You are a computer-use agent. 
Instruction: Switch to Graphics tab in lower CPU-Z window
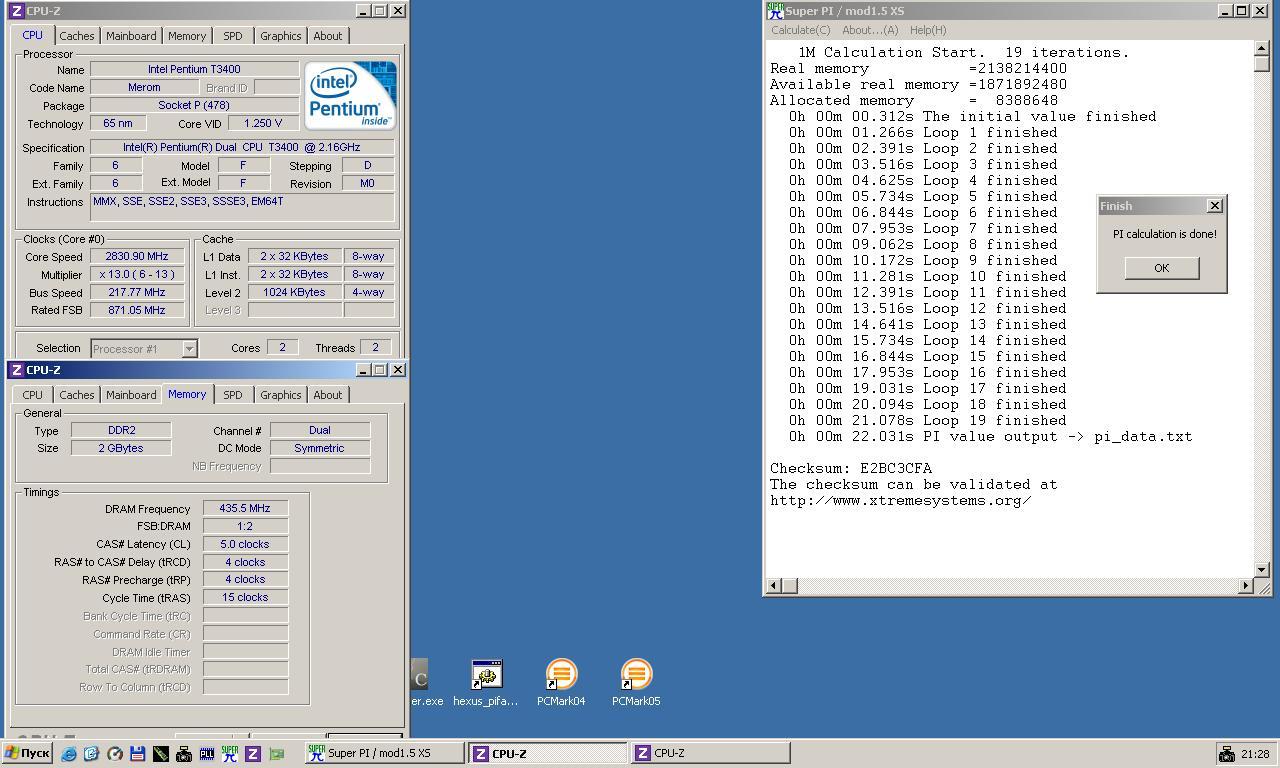point(280,395)
